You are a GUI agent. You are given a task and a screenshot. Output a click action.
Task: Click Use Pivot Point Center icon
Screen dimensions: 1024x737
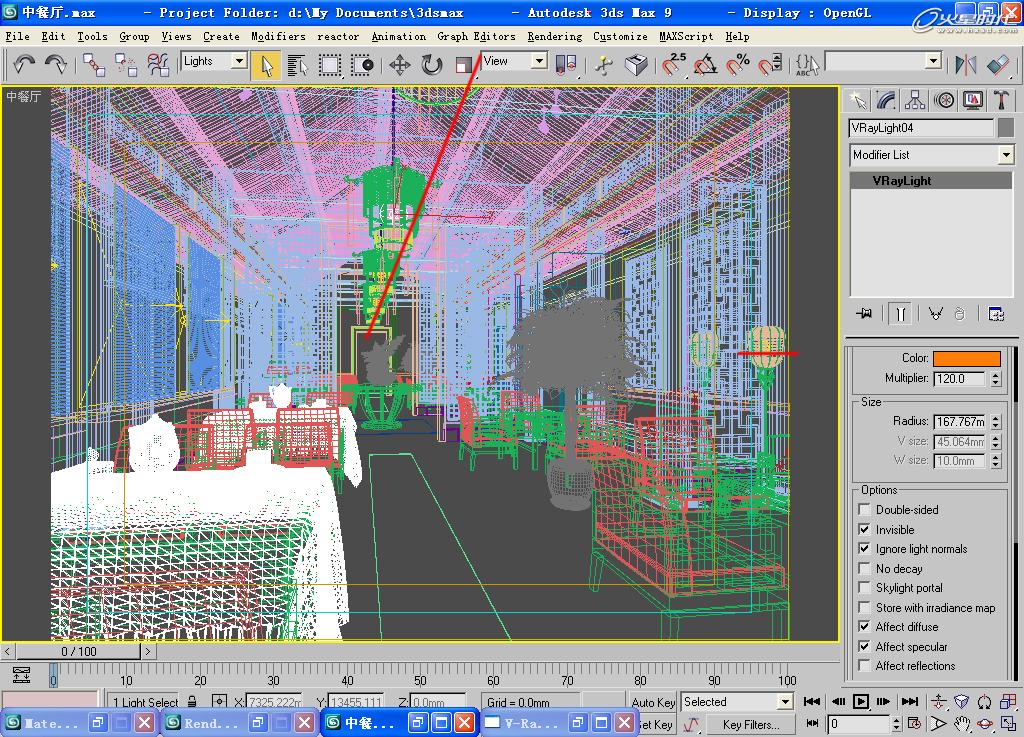tap(566, 65)
